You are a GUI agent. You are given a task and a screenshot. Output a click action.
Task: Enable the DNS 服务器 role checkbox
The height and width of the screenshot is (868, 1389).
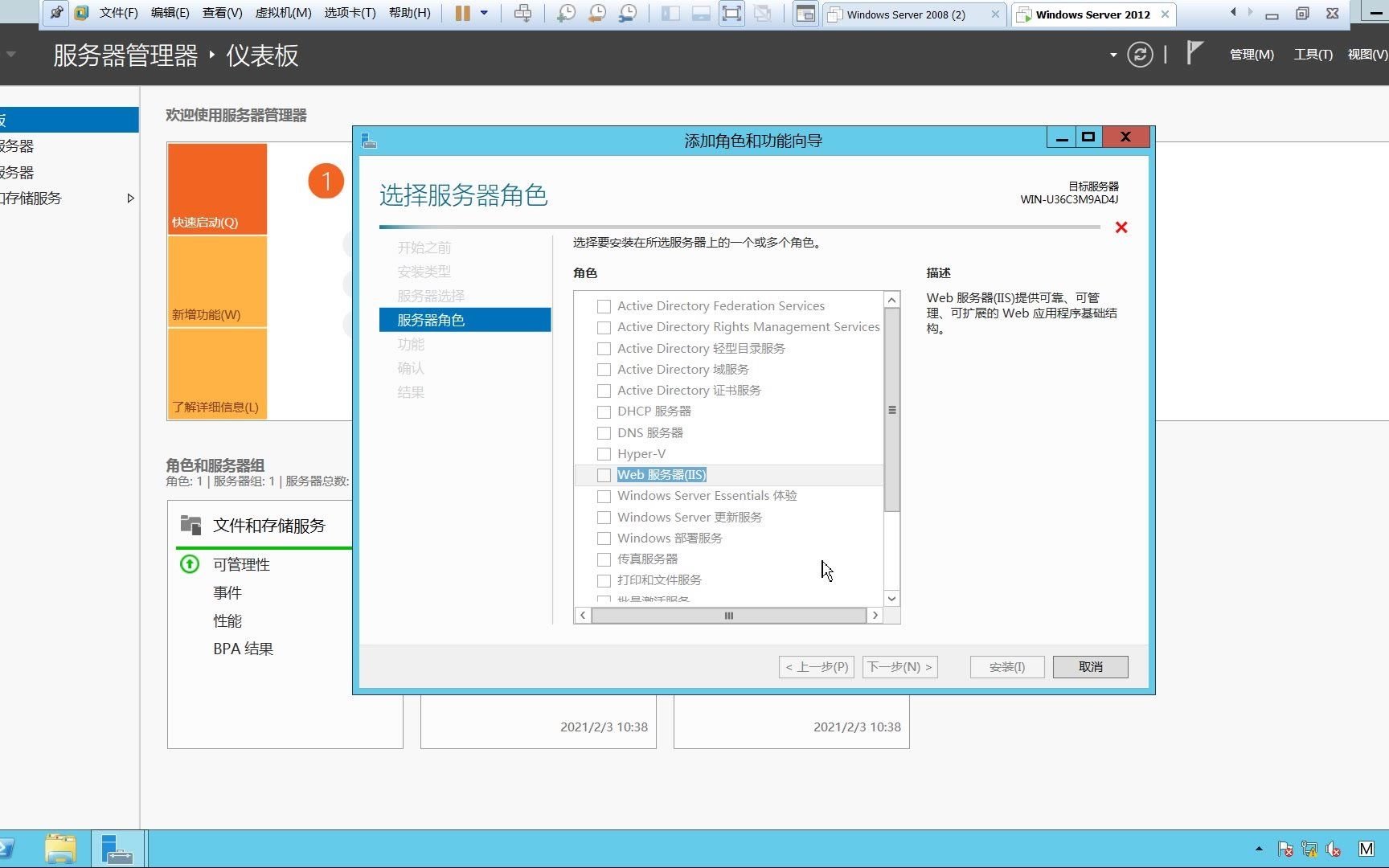coord(604,433)
